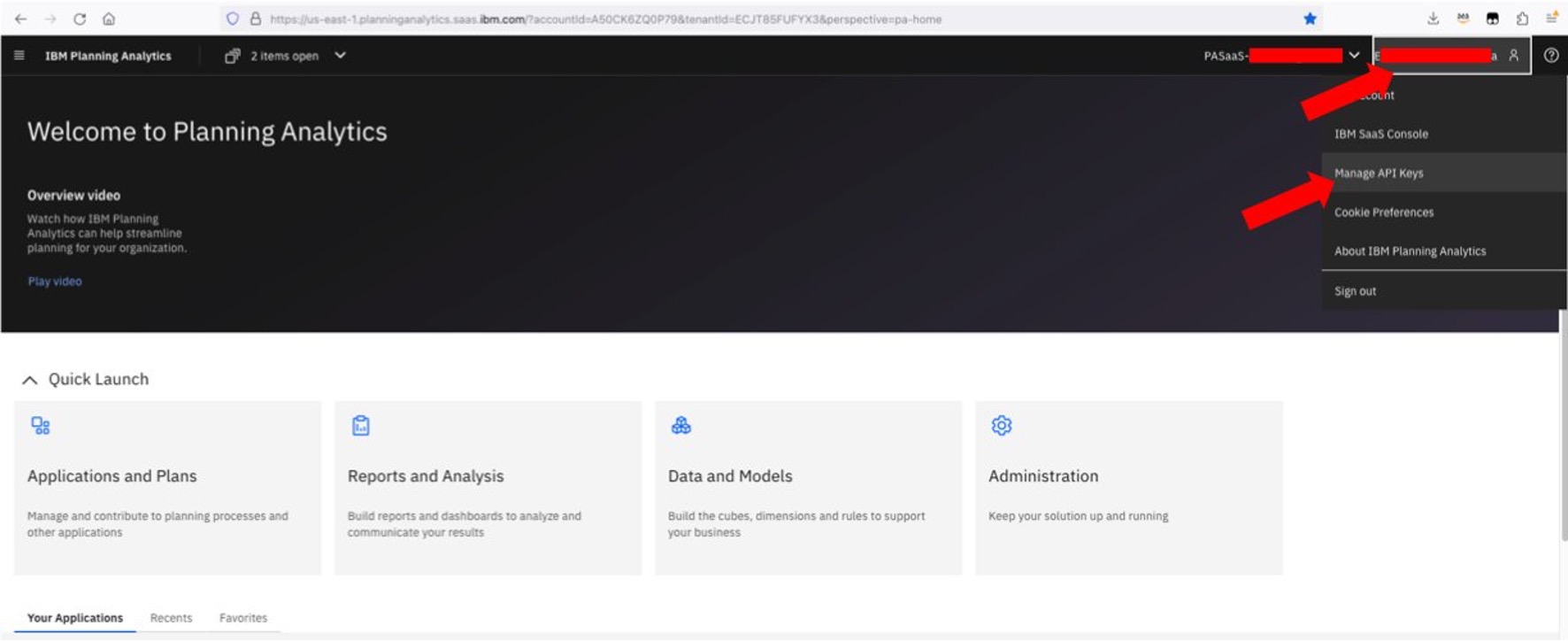This screenshot has width=1568, height=641.
Task: Click the IBM Planning Analytics header title
Action: [x=108, y=56]
